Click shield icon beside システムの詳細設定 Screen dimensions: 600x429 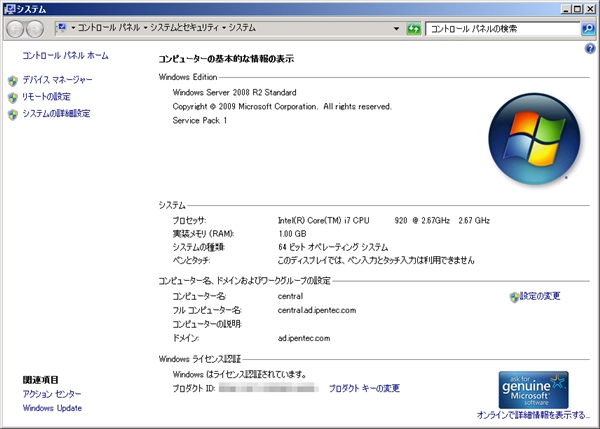tap(13, 114)
